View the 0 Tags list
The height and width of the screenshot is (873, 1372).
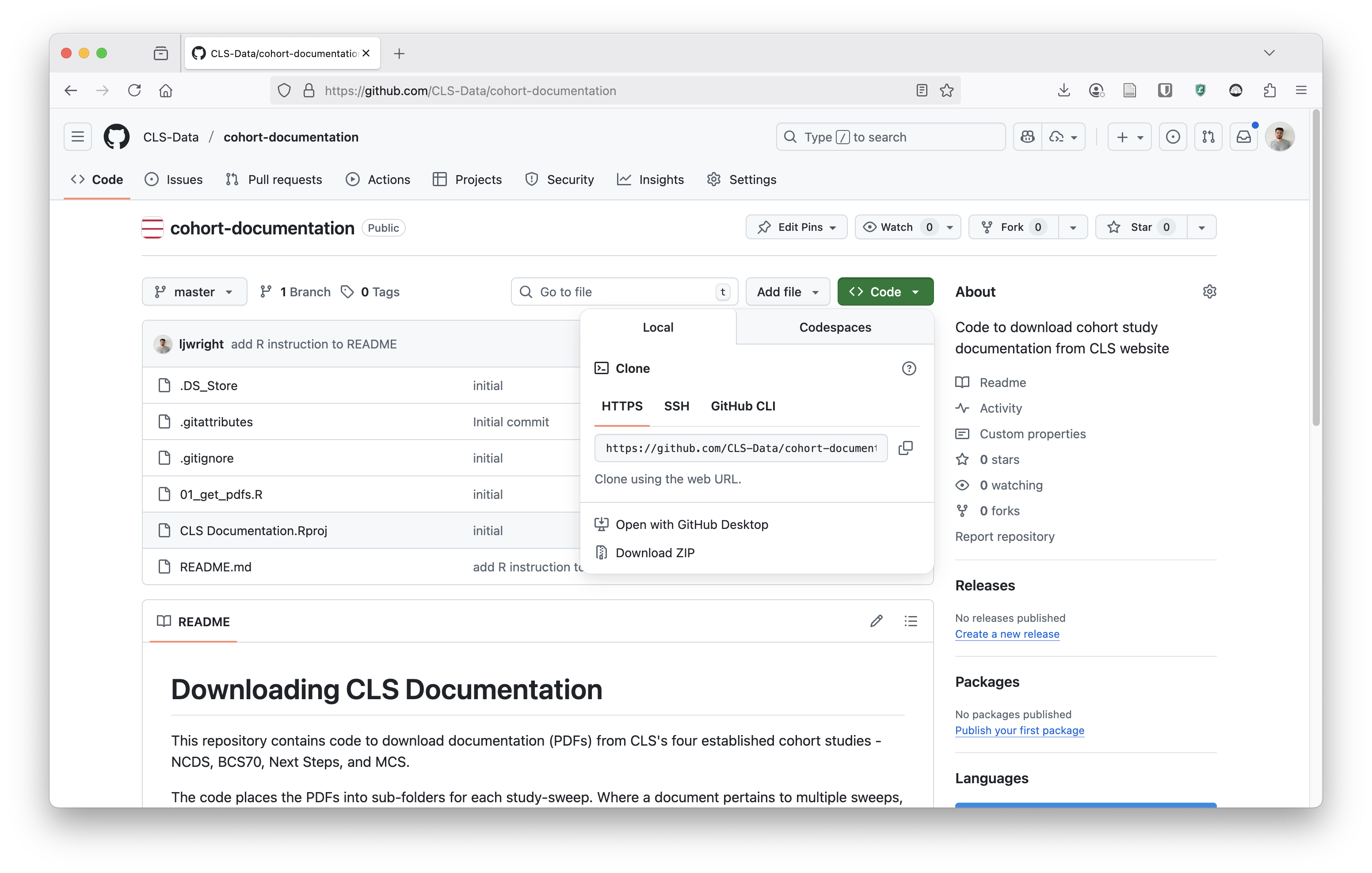click(370, 291)
